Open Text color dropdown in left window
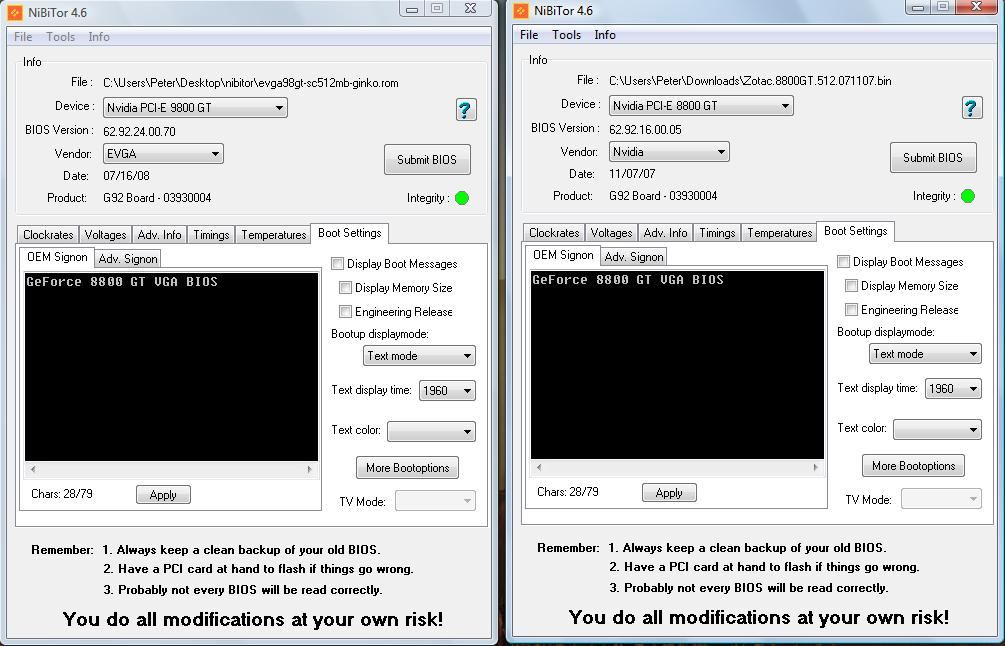 (x=431, y=431)
